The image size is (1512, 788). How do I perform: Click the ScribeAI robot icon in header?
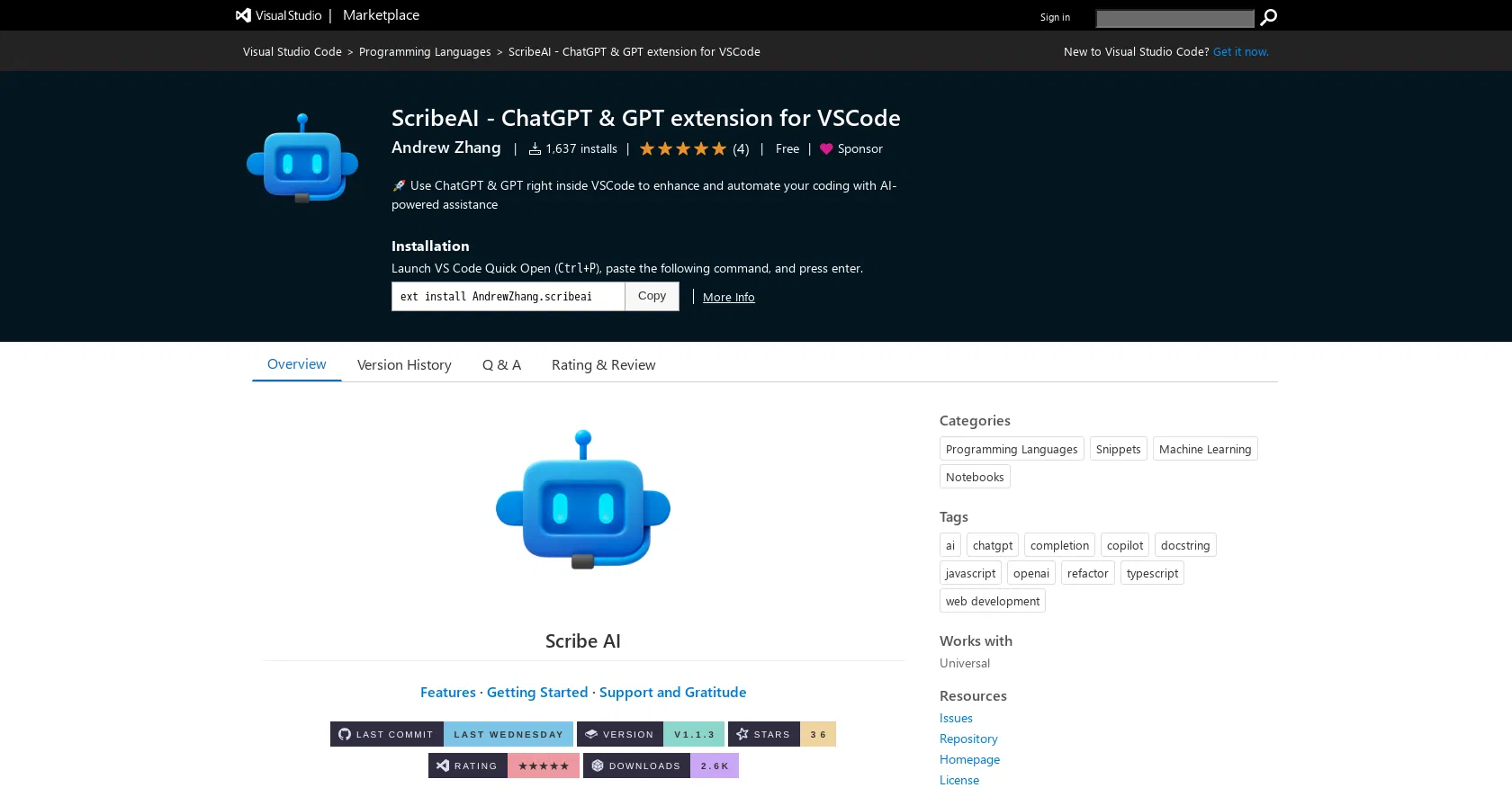point(302,158)
